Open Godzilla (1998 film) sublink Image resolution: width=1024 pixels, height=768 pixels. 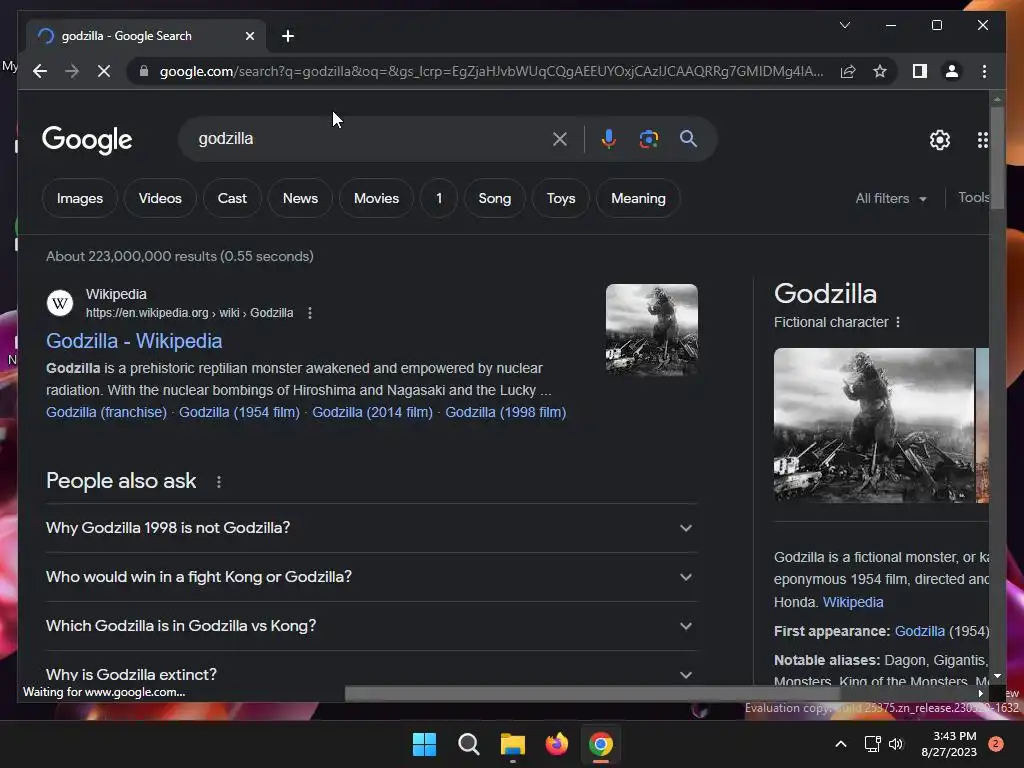505,412
